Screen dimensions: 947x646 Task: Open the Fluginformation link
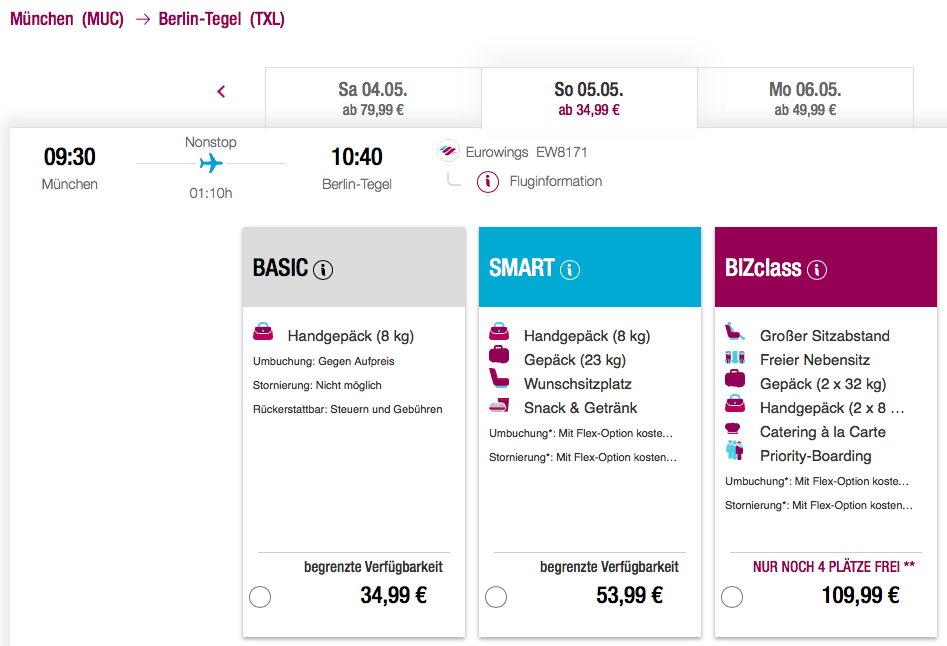(x=556, y=182)
